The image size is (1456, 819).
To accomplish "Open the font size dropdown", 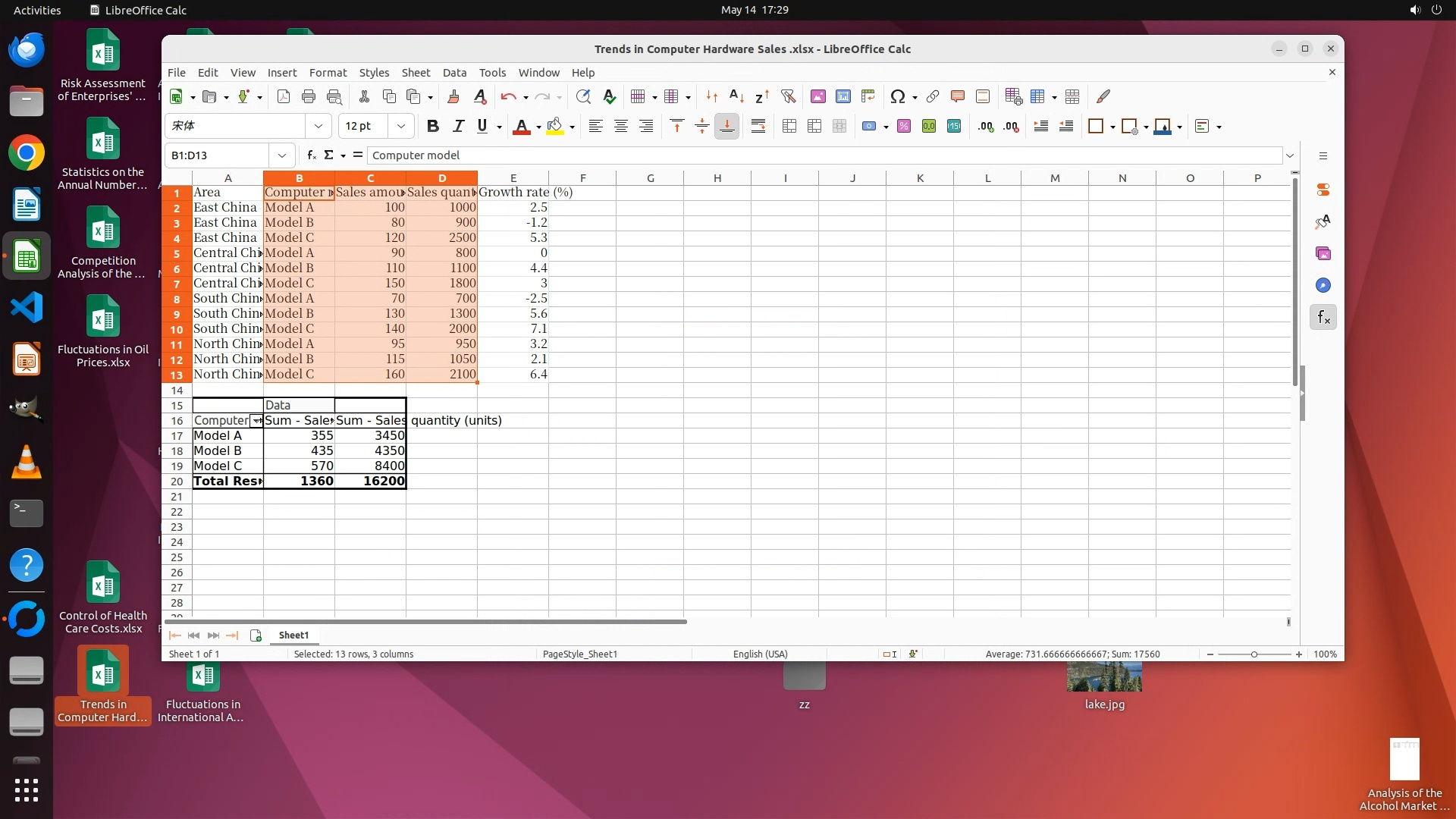I will (x=401, y=127).
